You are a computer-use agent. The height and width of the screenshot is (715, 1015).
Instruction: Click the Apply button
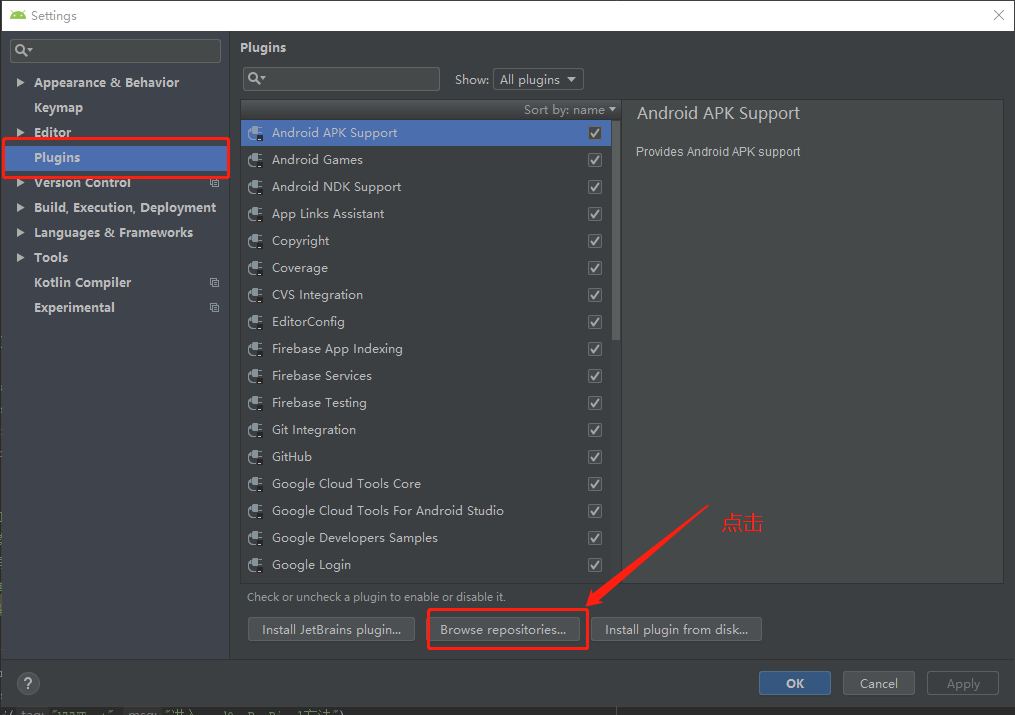[963, 683]
